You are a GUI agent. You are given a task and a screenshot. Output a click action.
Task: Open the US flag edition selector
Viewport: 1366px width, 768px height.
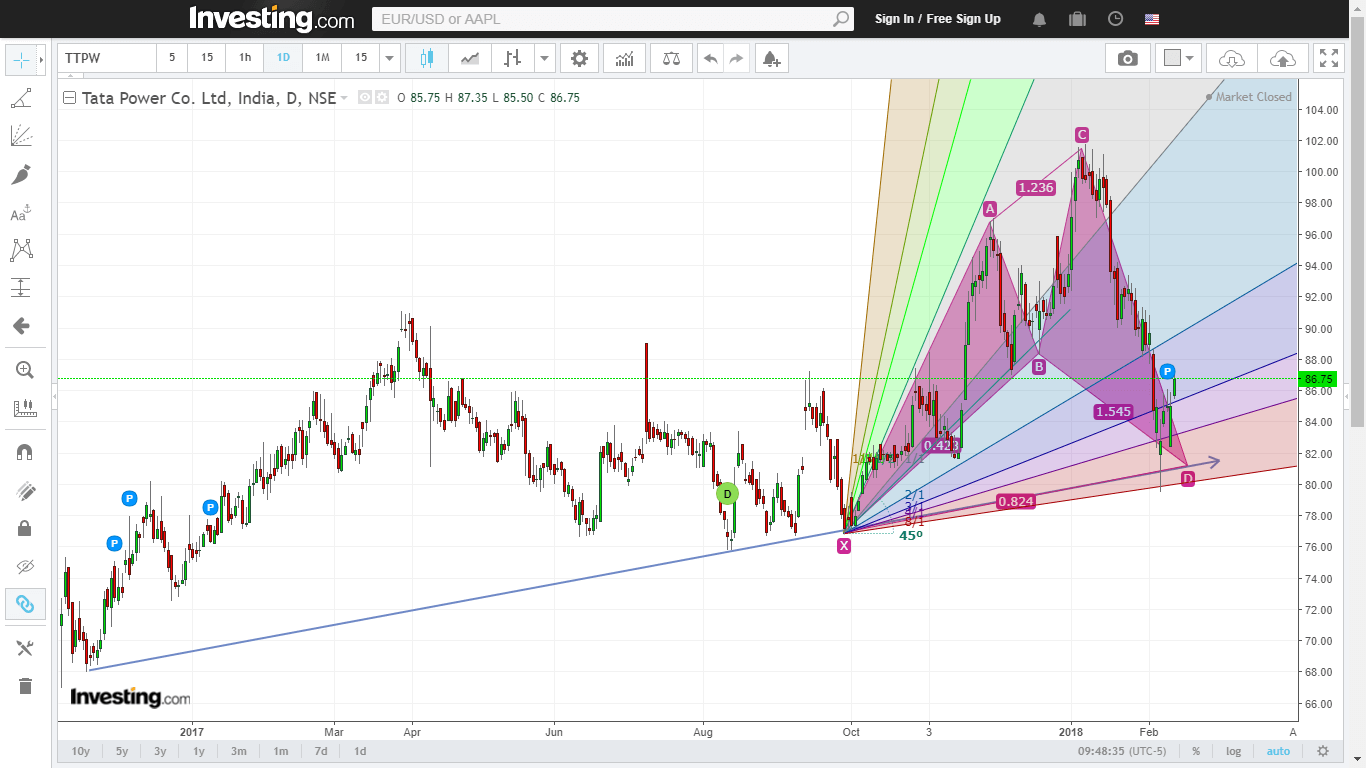pyautogui.click(x=1152, y=19)
